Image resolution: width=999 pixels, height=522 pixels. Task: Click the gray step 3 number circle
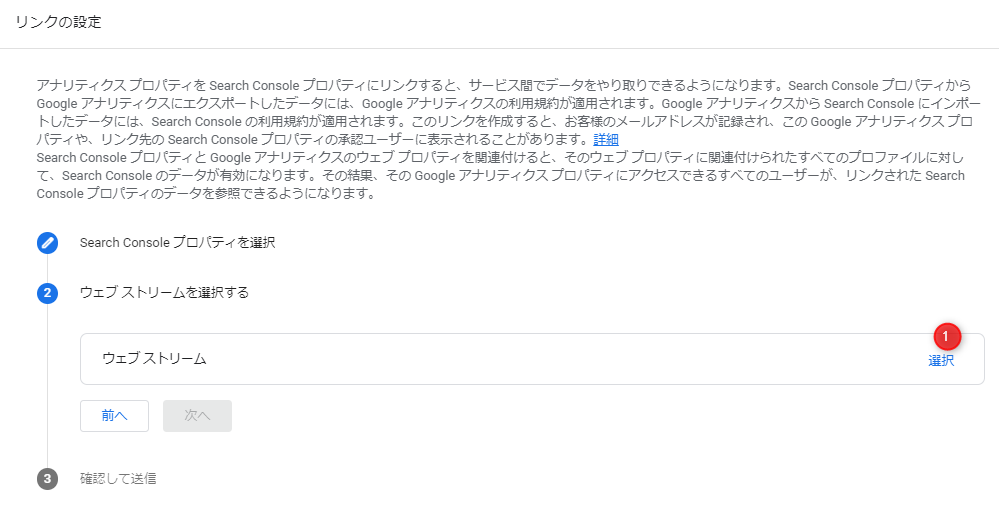[47, 479]
